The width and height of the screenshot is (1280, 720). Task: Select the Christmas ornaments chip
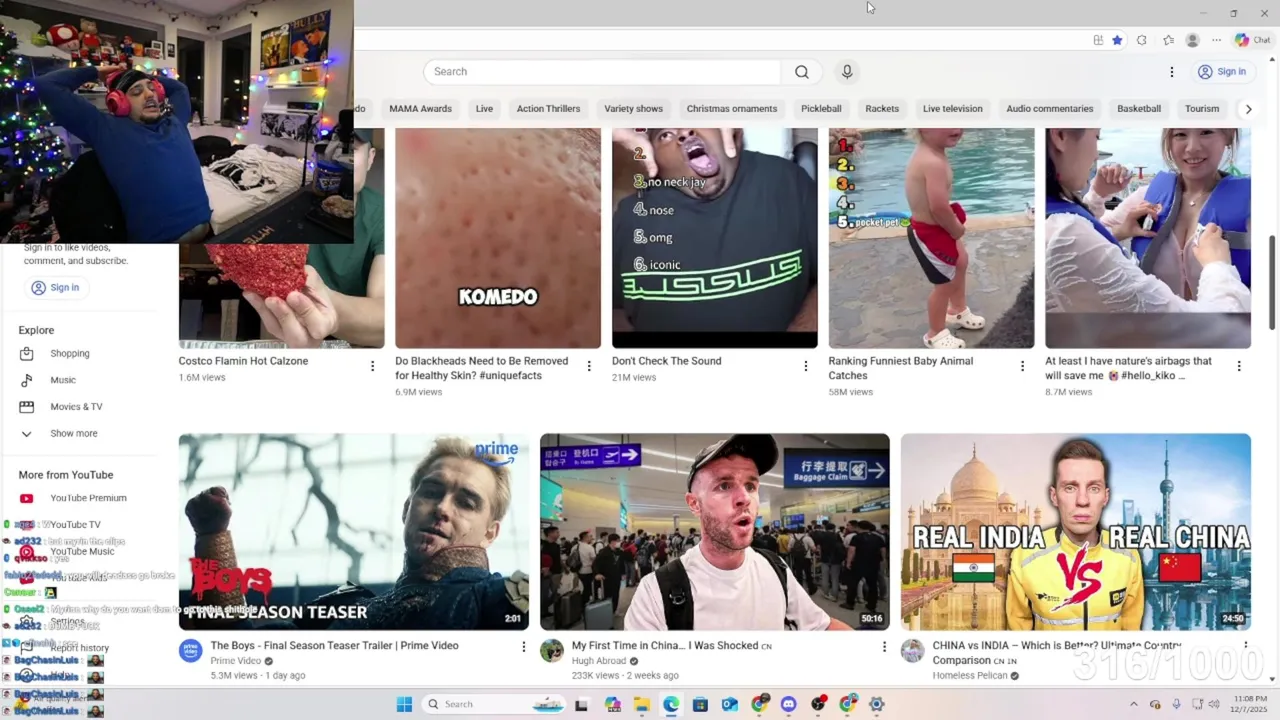[732, 109]
